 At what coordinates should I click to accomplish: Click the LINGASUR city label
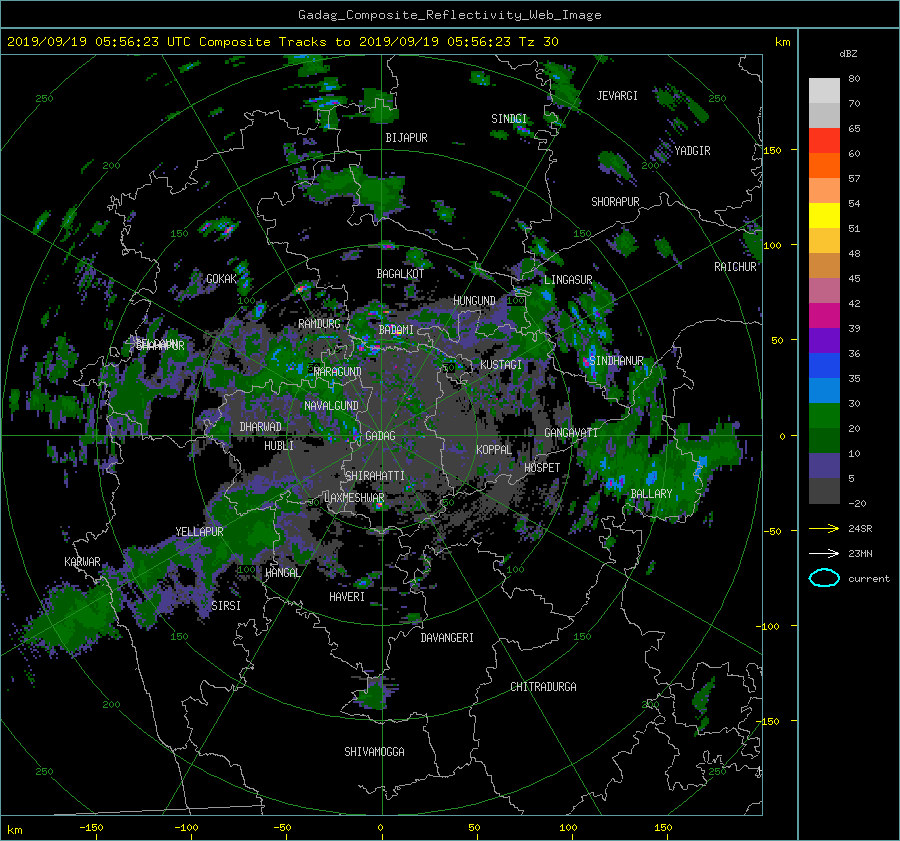(568, 280)
